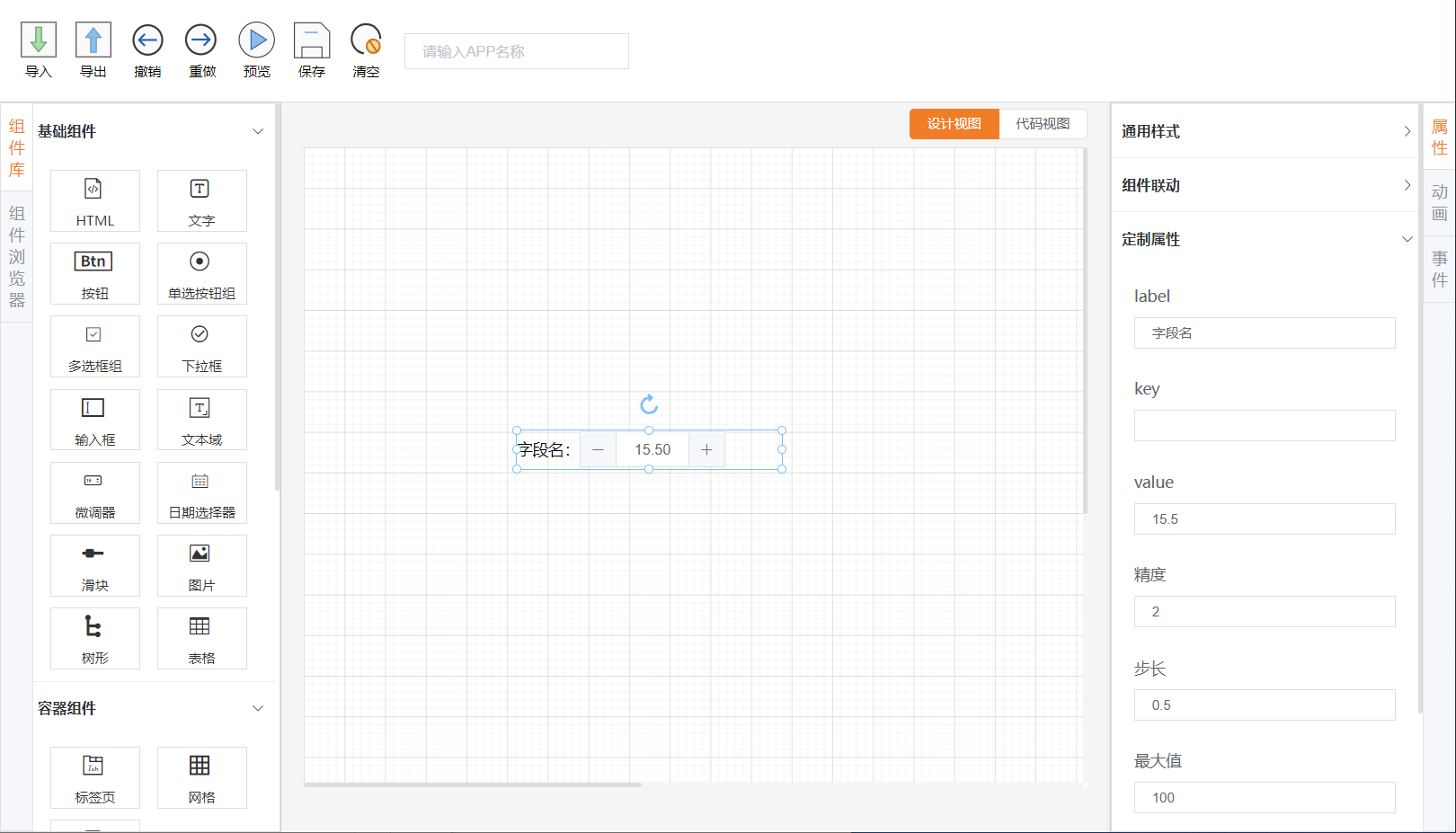
Task: Select the 日期选择器 date picker component
Action: point(201,492)
